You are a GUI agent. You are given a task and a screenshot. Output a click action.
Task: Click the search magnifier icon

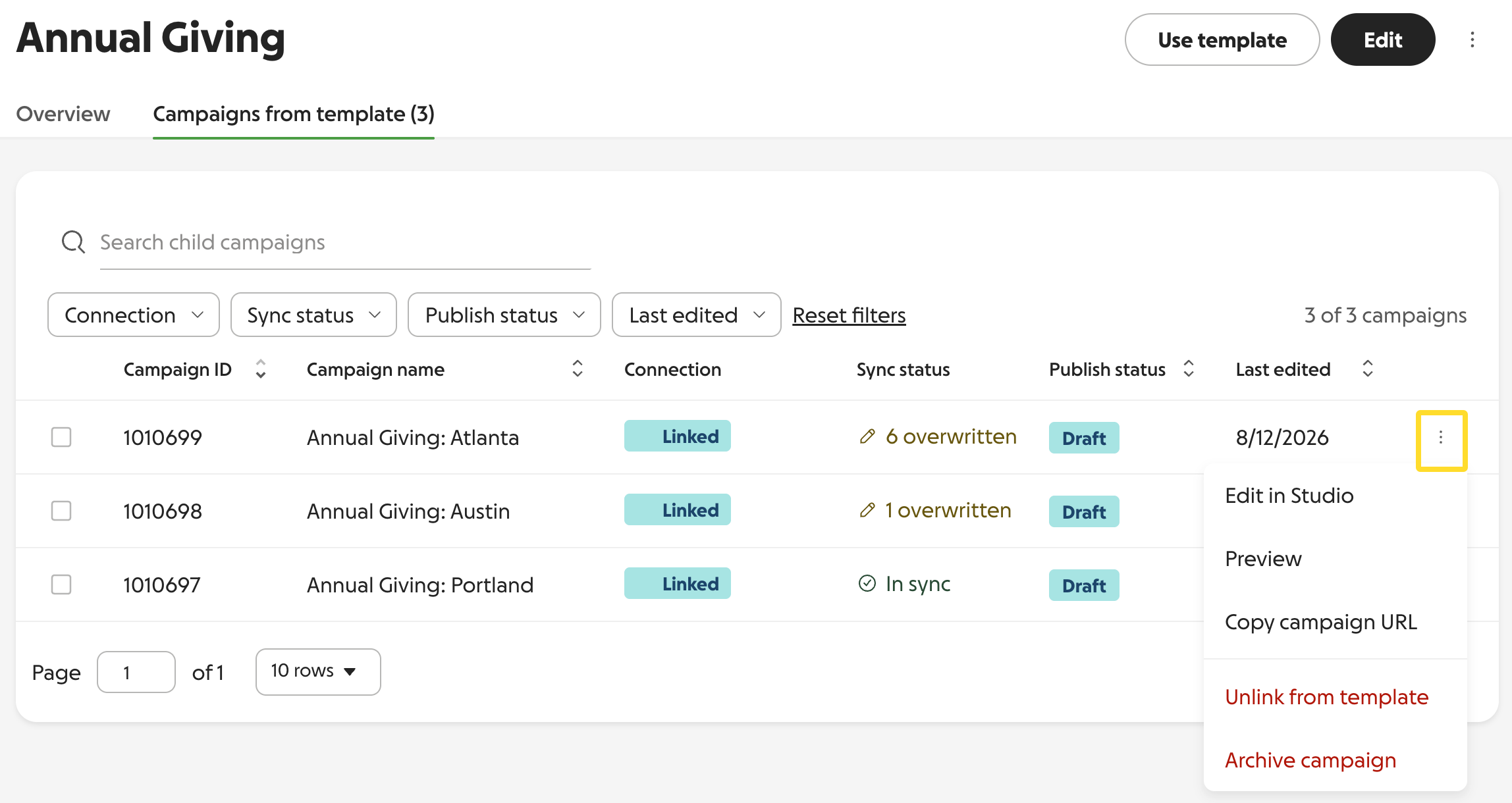[73, 242]
